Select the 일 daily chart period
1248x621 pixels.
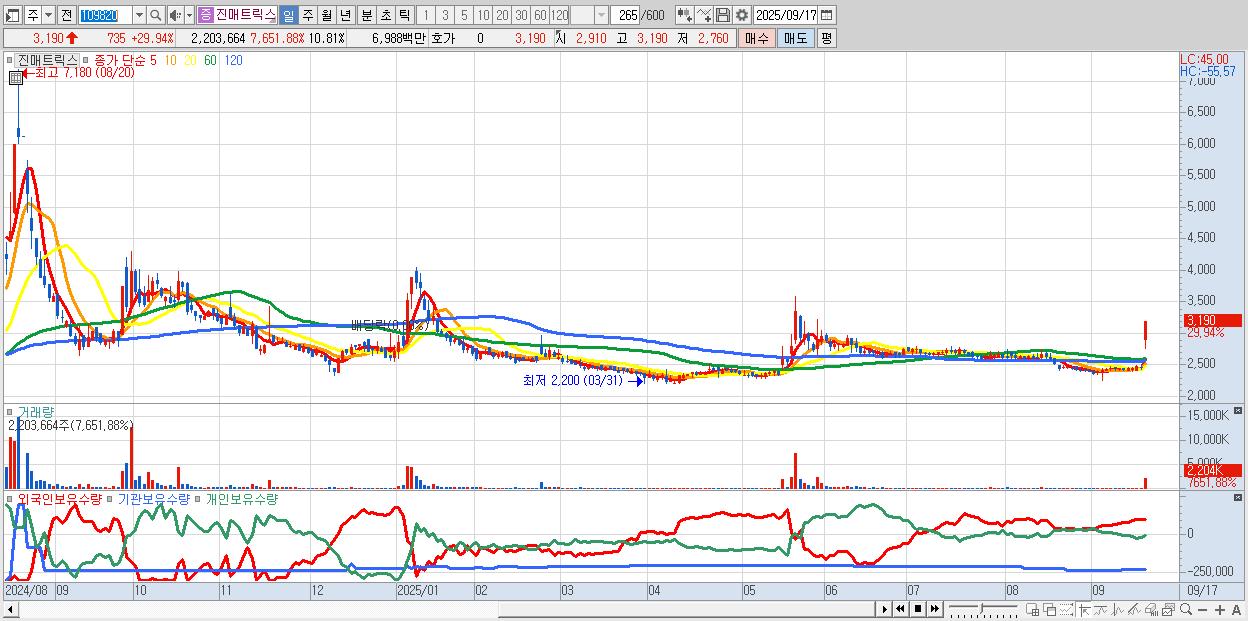click(288, 15)
